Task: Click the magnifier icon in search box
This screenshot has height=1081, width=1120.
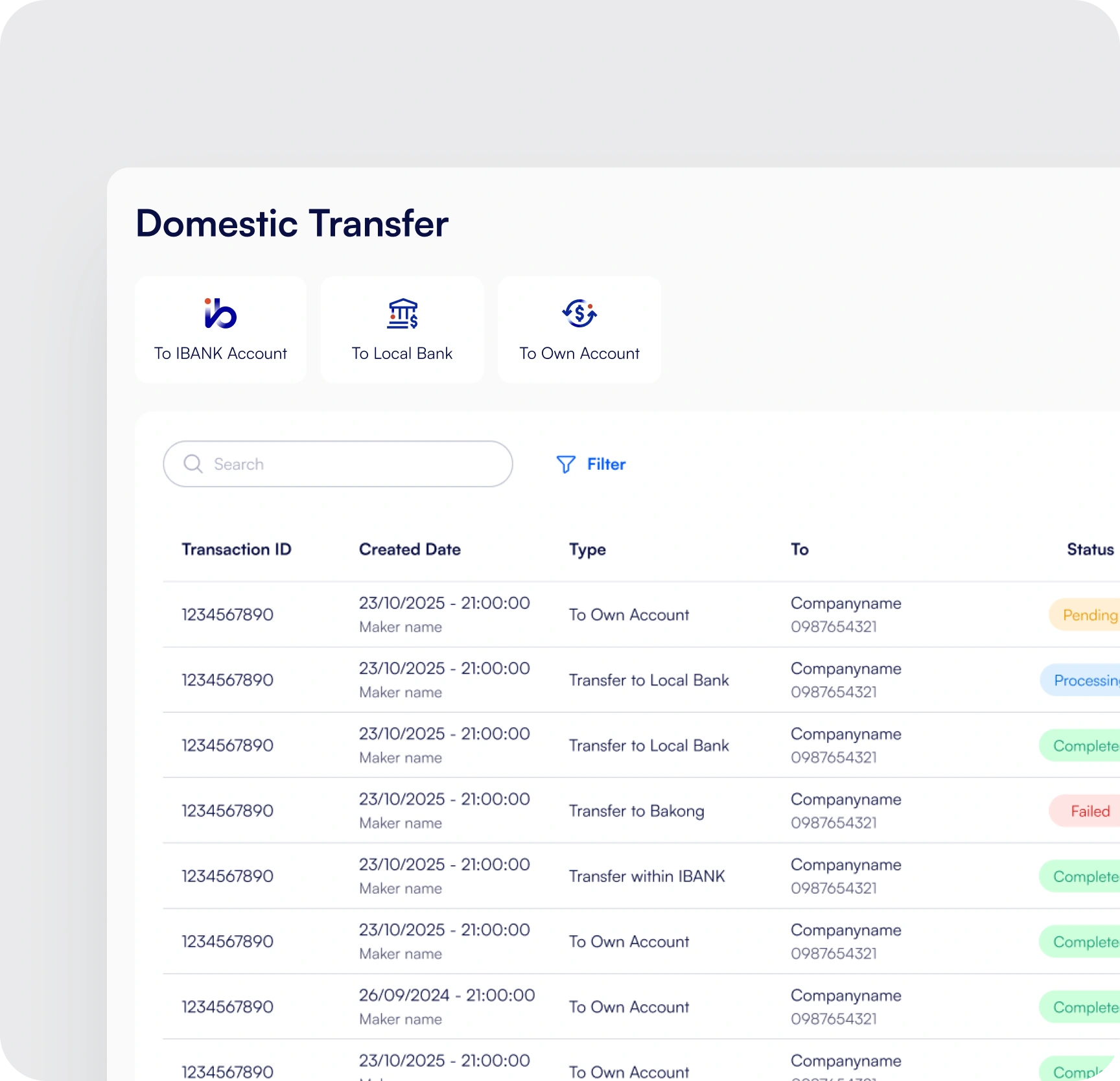Action: (193, 463)
